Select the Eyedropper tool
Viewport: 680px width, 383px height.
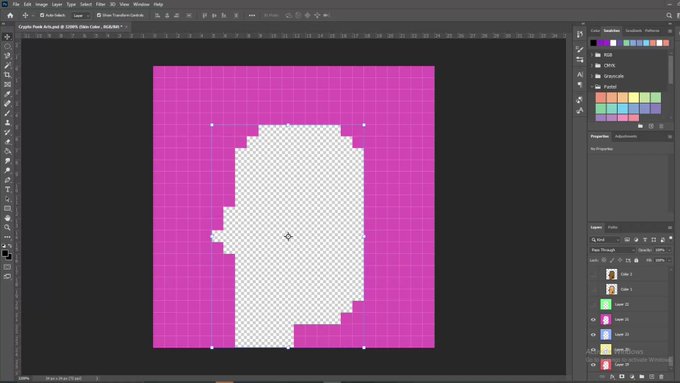click(7, 94)
